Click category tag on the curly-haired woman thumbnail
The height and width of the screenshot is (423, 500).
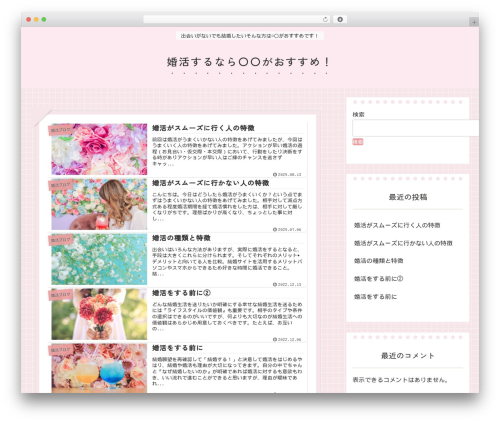click(x=61, y=185)
